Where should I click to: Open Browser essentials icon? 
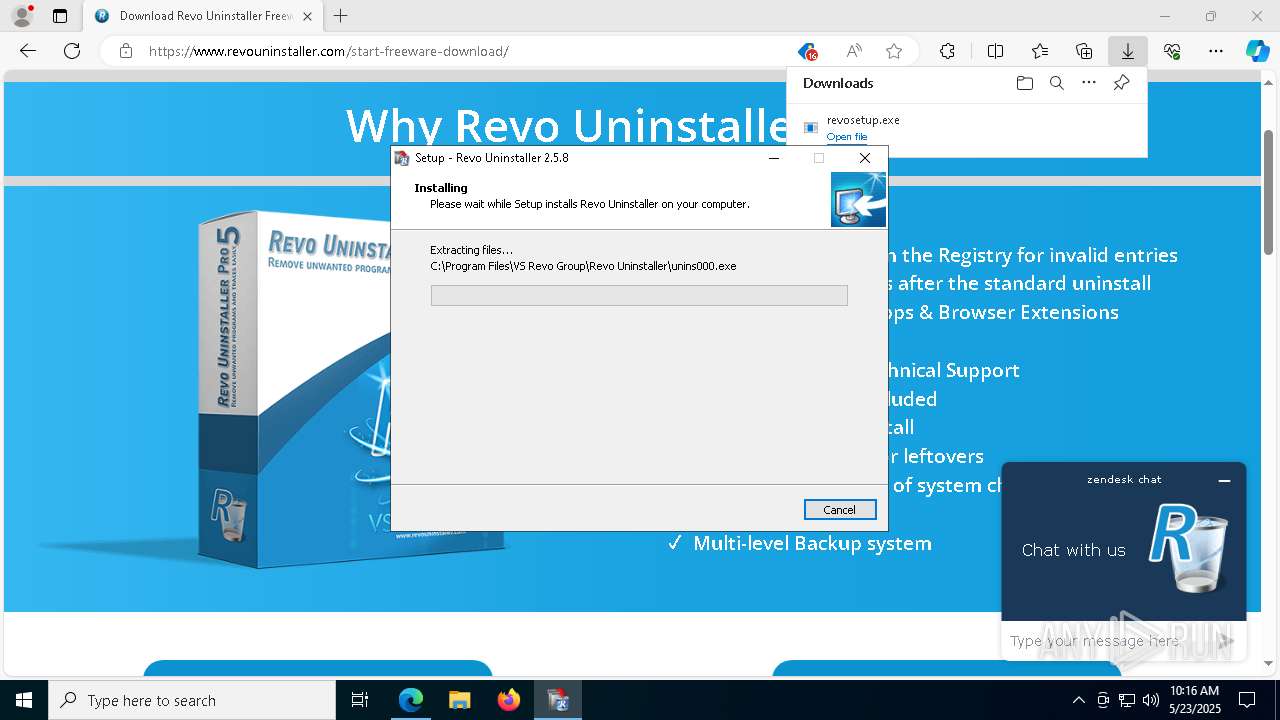(1172, 51)
